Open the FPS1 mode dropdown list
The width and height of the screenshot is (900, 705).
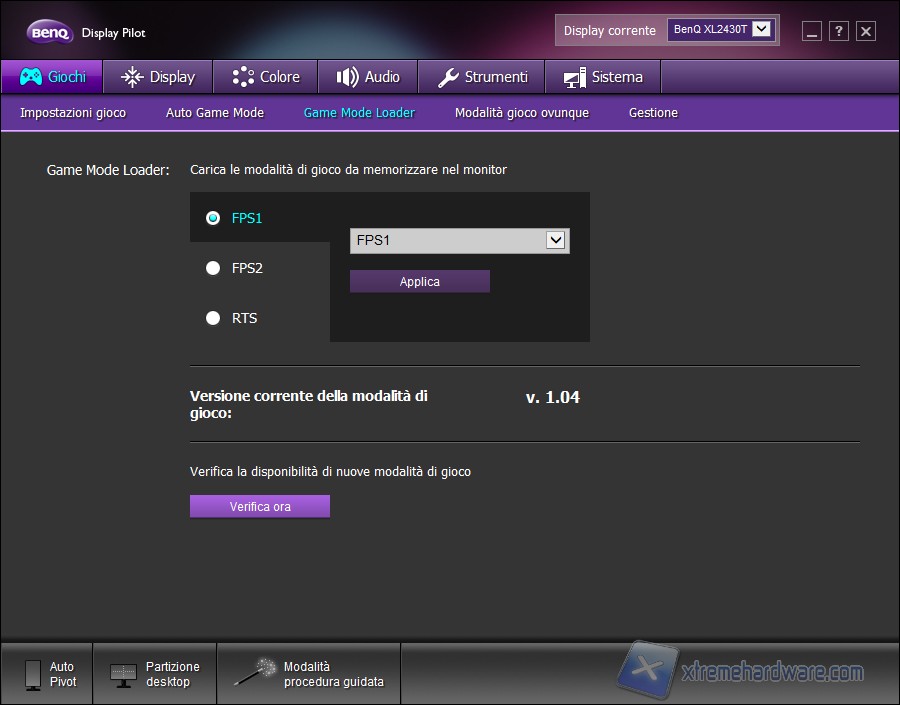coord(557,240)
